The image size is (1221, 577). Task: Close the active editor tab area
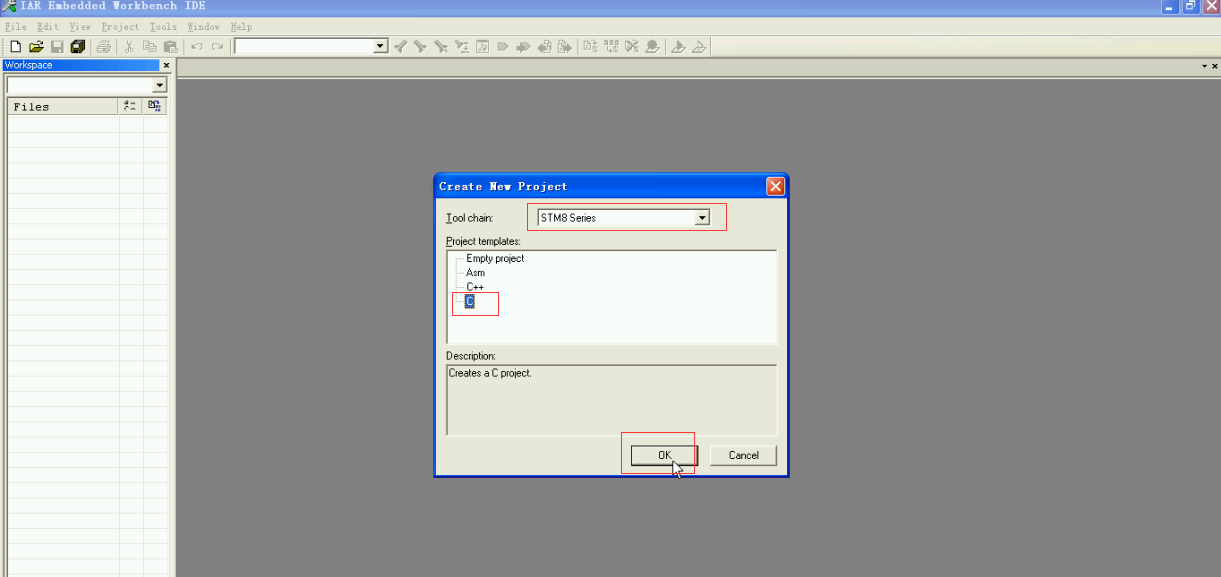(x=1214, y=66)
